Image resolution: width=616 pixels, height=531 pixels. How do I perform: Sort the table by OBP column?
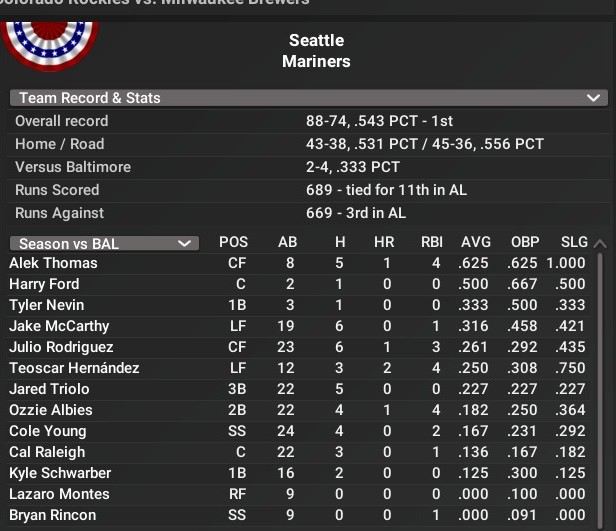[525, 243]
